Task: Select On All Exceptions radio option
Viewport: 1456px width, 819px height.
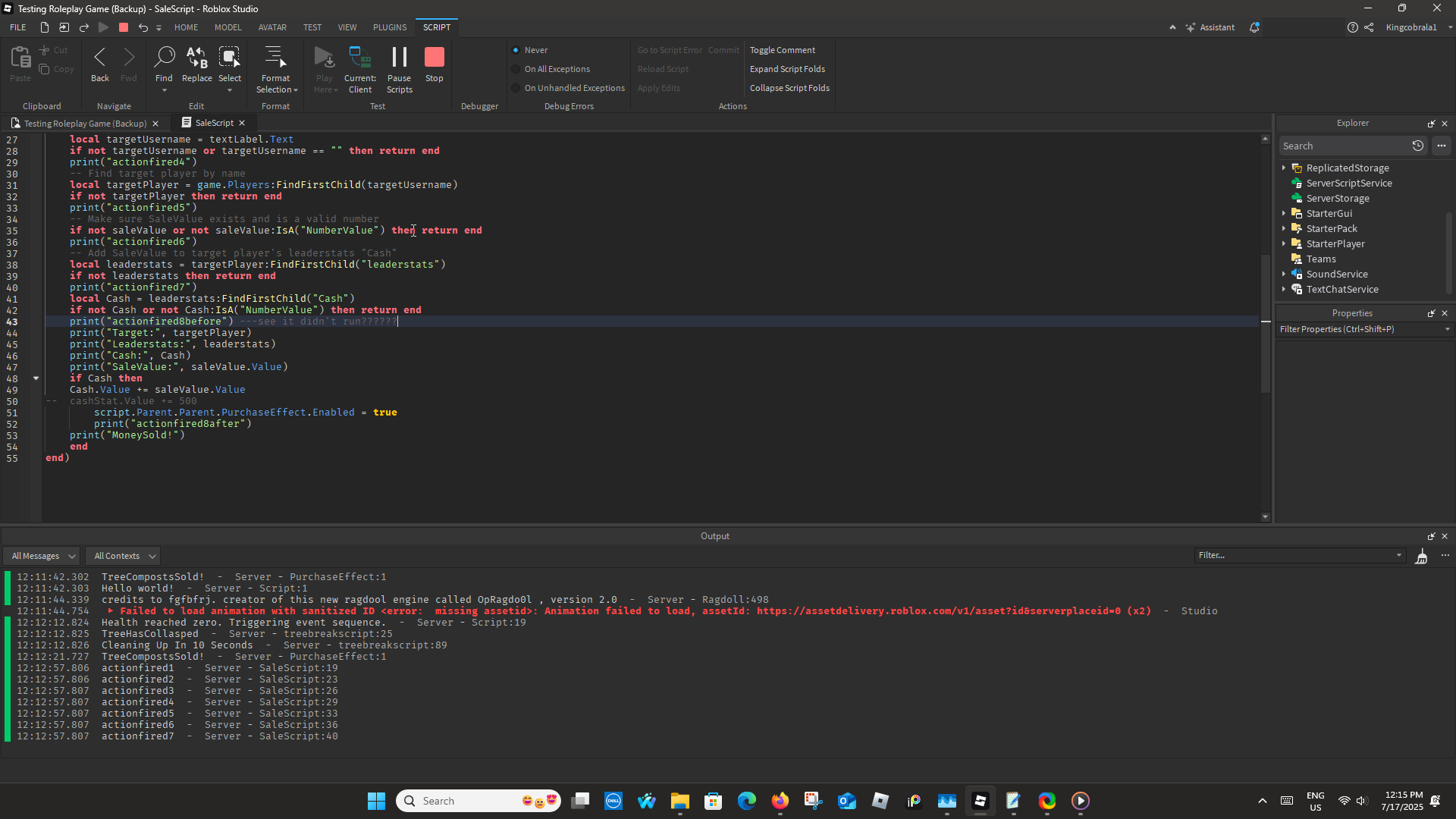Action: [516, 69]
